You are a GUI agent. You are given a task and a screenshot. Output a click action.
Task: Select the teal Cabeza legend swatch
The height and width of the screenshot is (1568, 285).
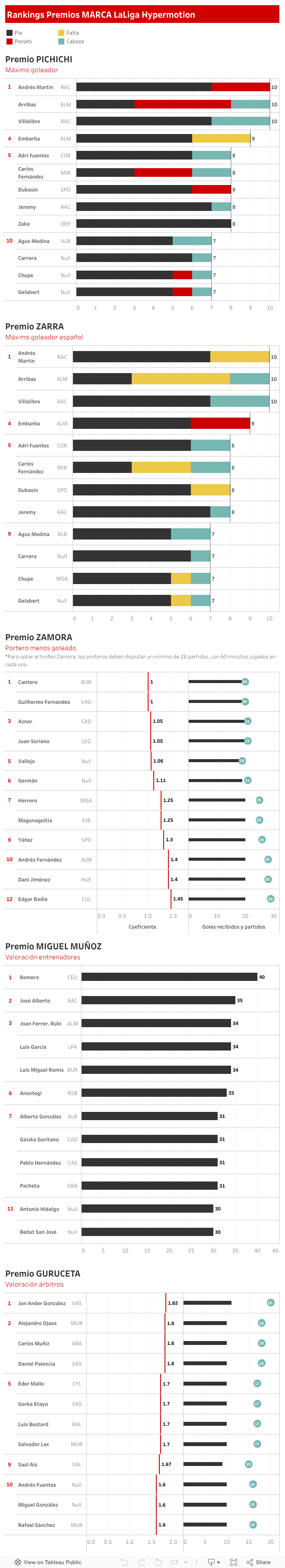pyautogui.click(x=61, y=42)
